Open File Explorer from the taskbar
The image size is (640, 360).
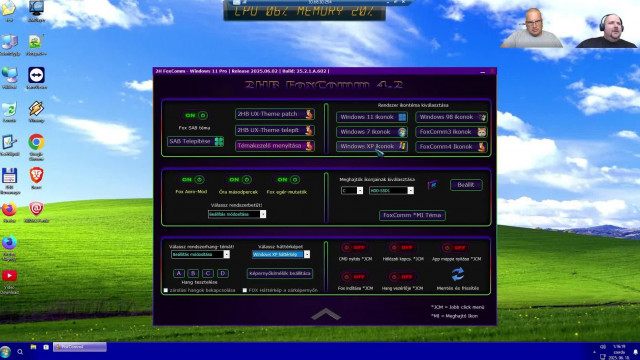point(33,347)
